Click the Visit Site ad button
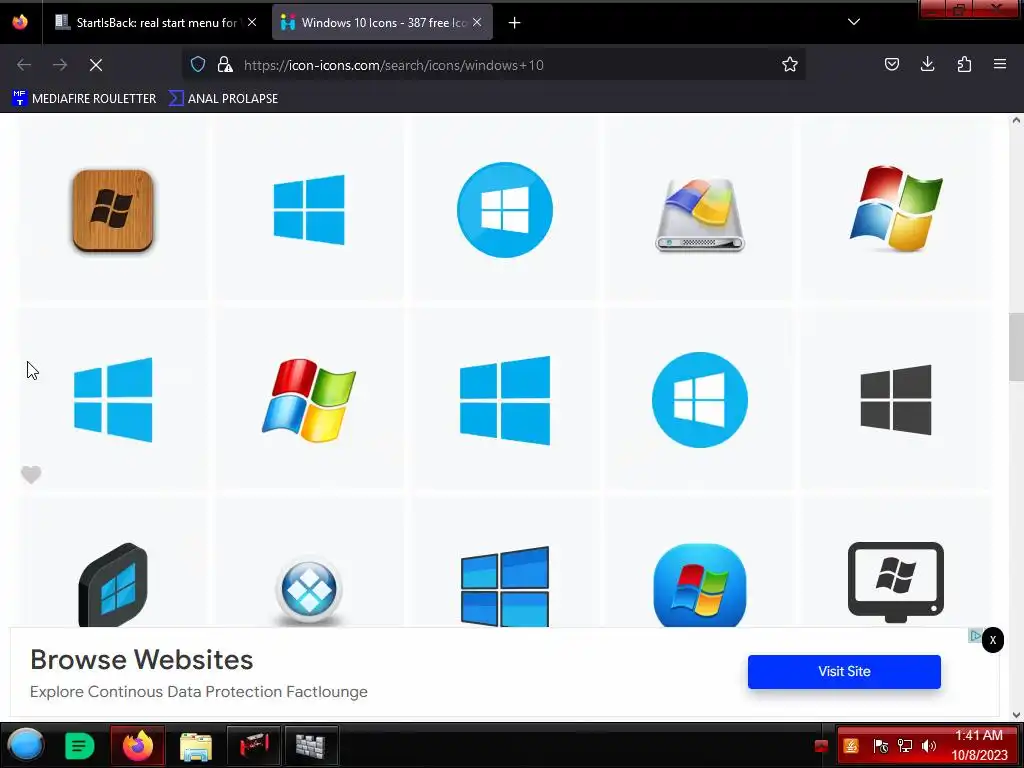 tap(844, 671)
